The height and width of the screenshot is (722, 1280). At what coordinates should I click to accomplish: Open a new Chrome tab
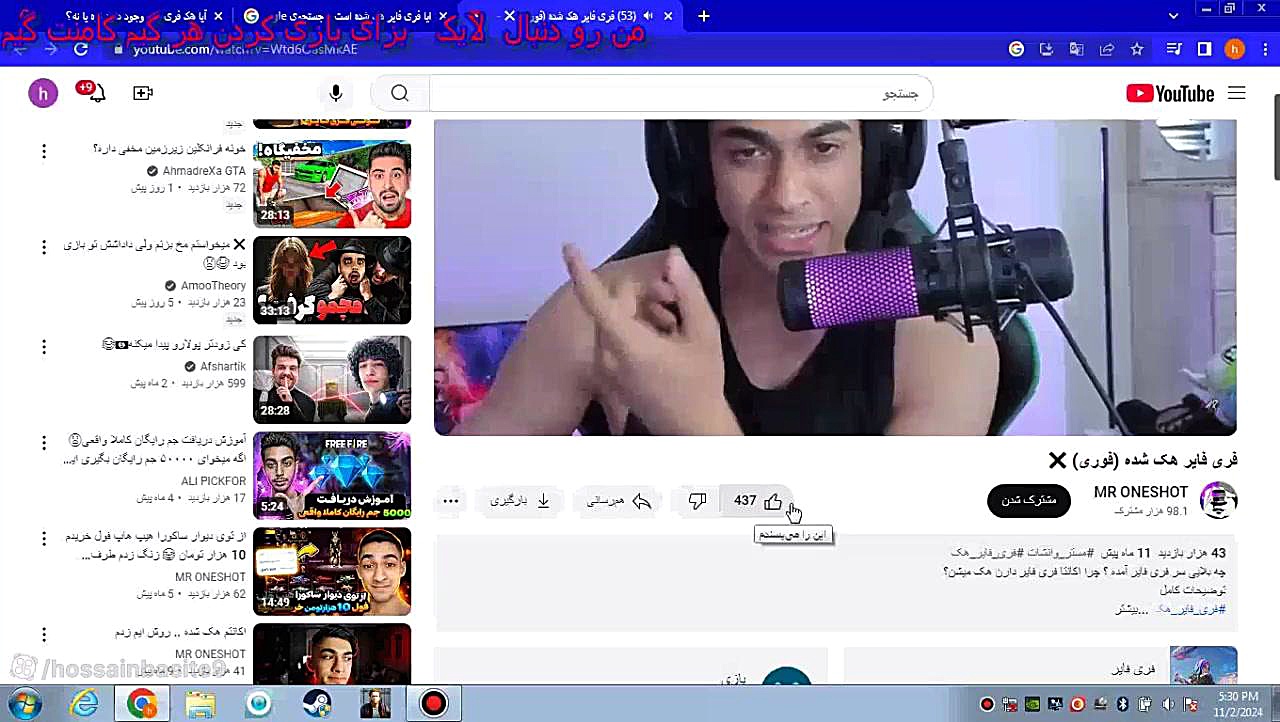click(704, 16)
